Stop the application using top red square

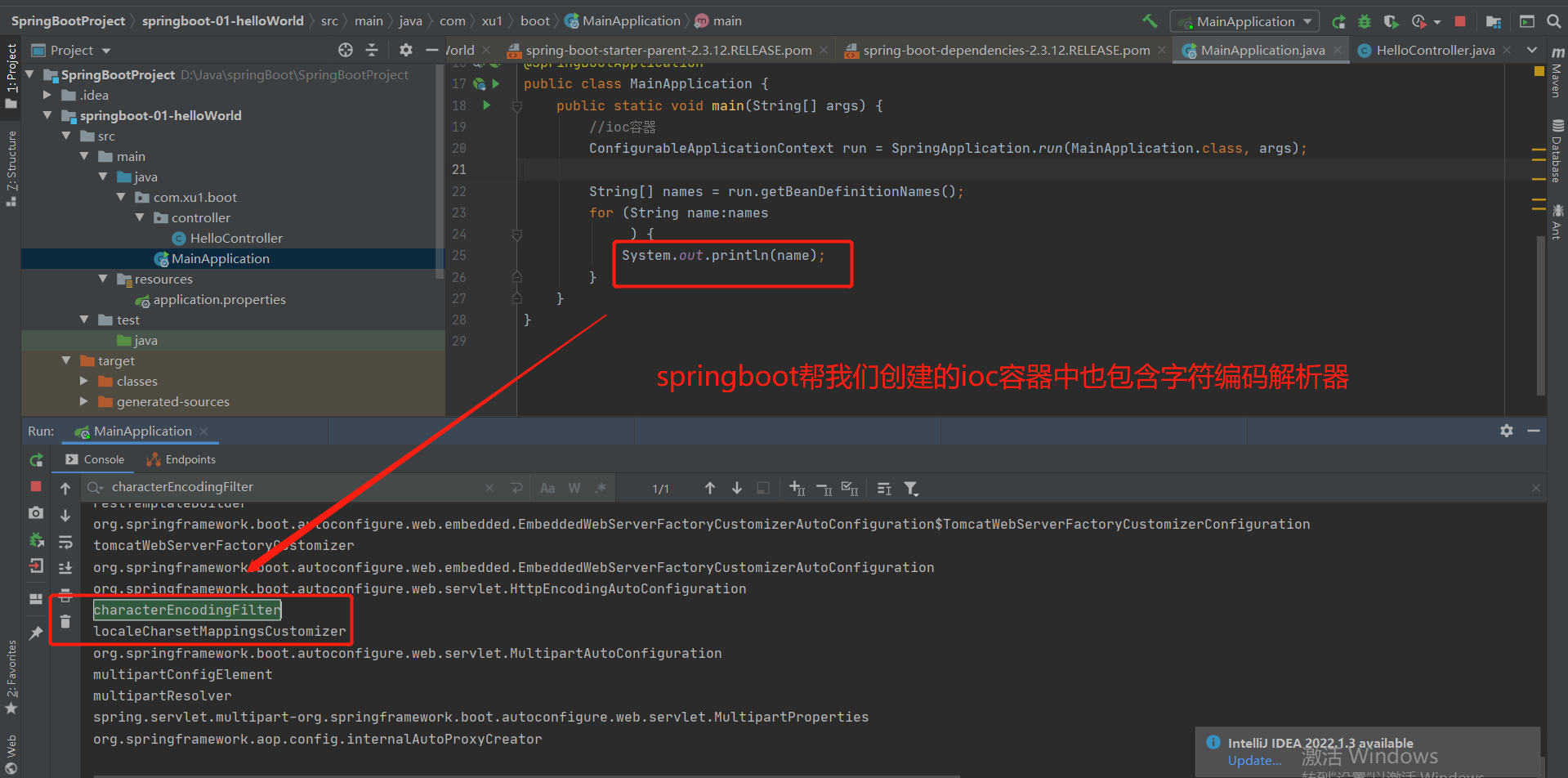(x=1460, y=21)
